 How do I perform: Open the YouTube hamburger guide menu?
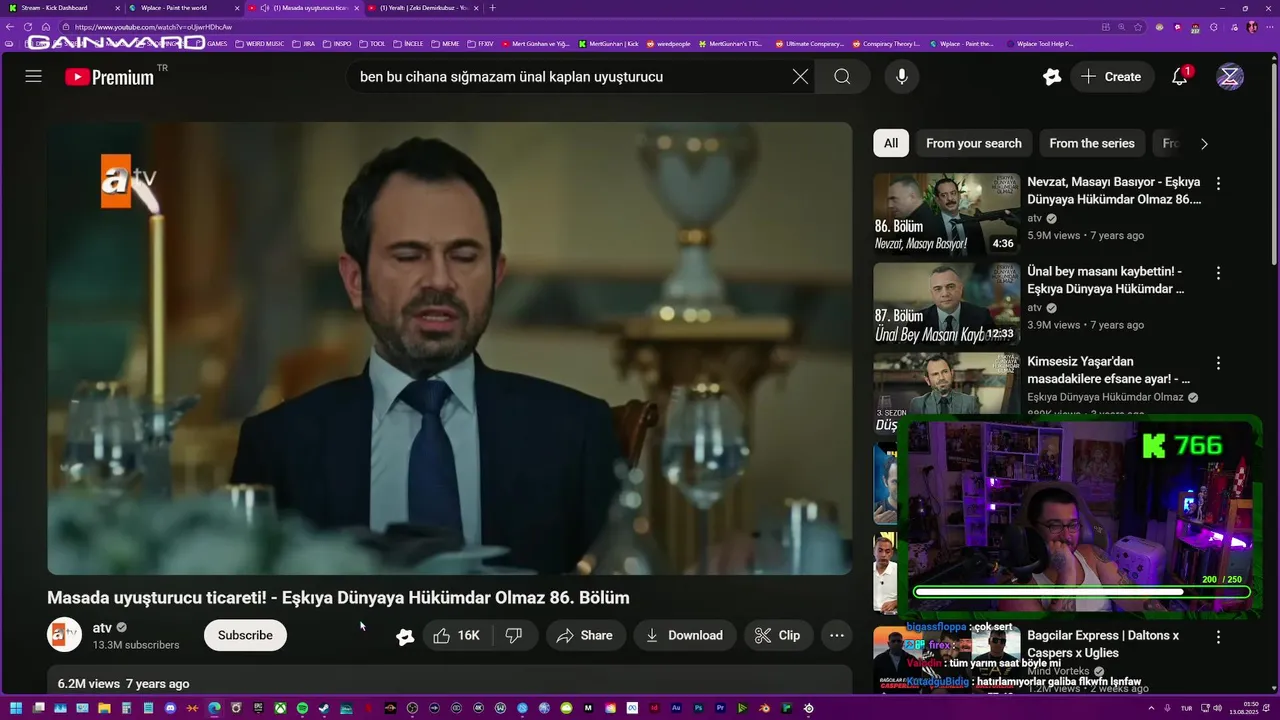(x=33, y=76)
